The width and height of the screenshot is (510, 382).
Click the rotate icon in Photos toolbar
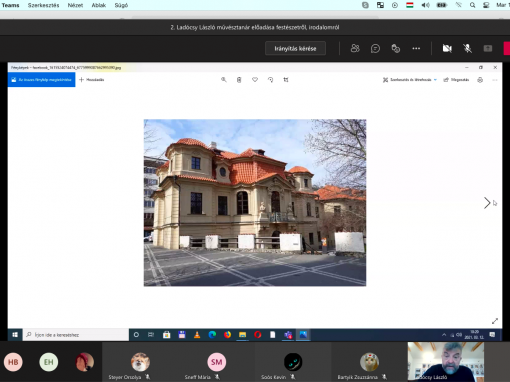point(270,80)
